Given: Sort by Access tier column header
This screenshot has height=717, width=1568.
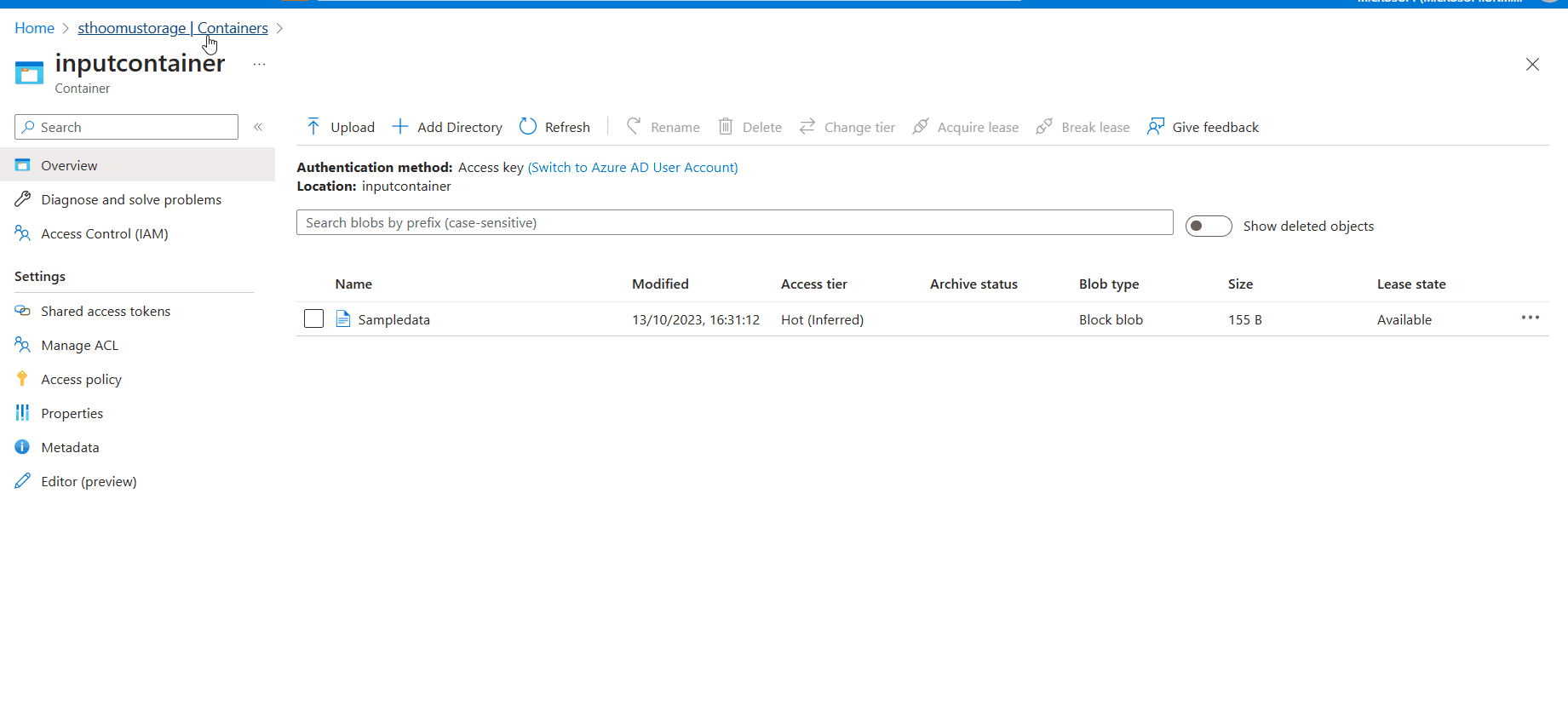Looking at the screenshot, I should 814,284.
